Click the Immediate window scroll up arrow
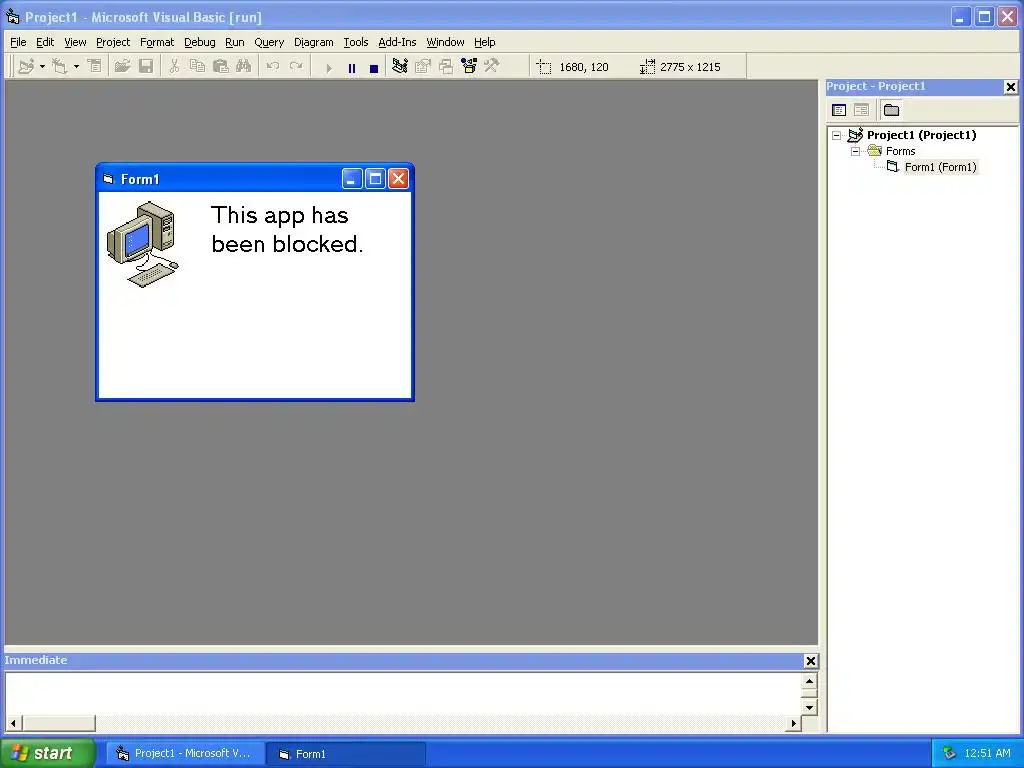The height and width of the screenshot is (768, 1024). tap(809, 681)
